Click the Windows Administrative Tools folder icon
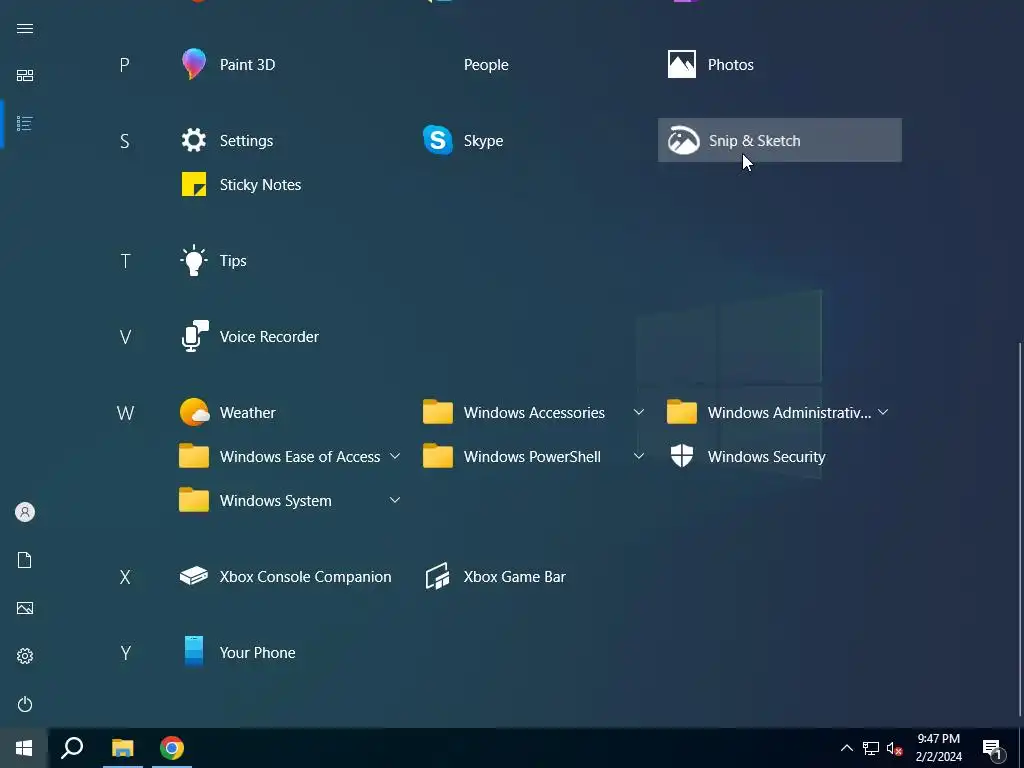Image resolution: width=1024 pixels, height=768 pixels. 682,412
